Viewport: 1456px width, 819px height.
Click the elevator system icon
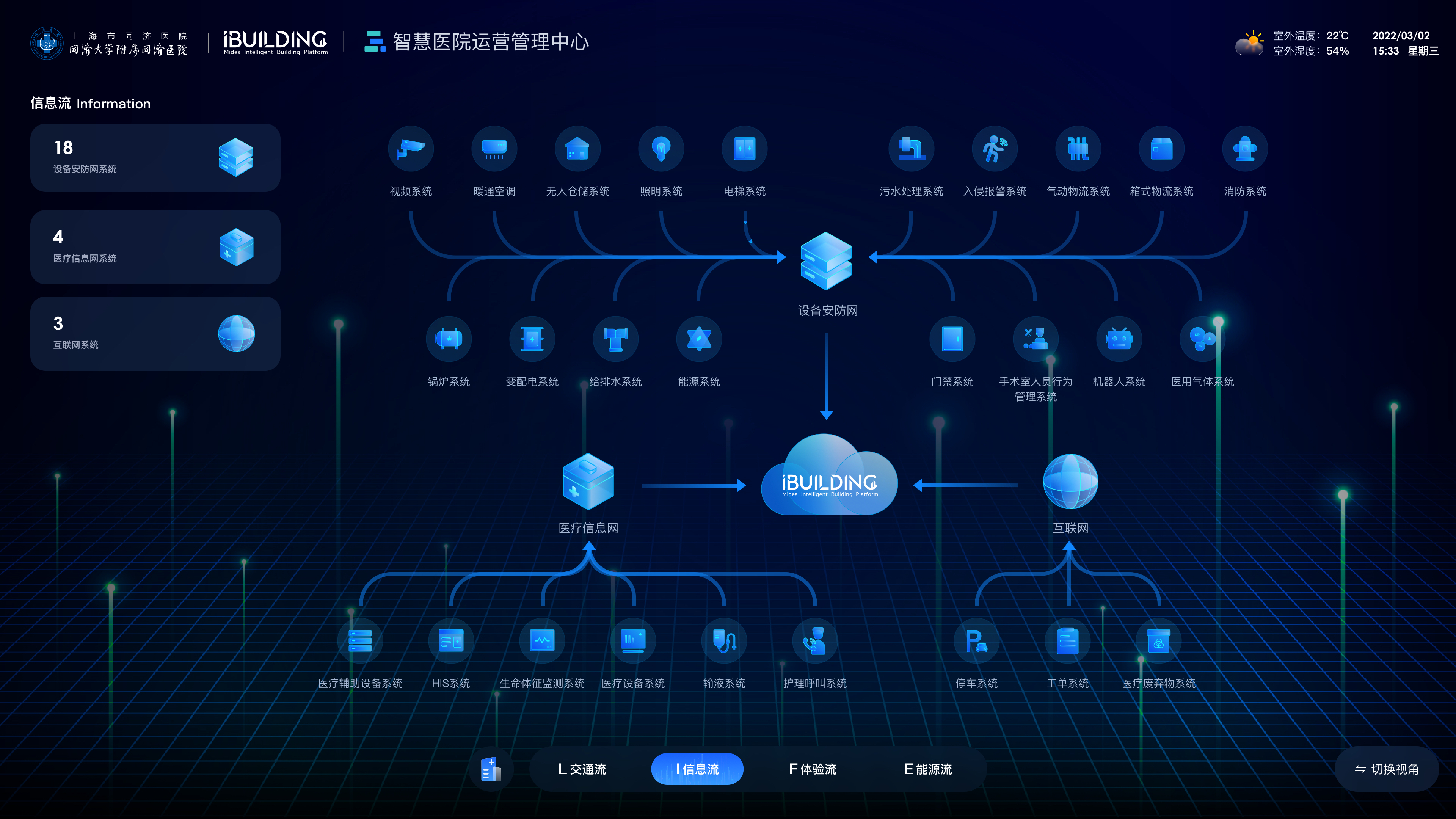click(744, 149)
